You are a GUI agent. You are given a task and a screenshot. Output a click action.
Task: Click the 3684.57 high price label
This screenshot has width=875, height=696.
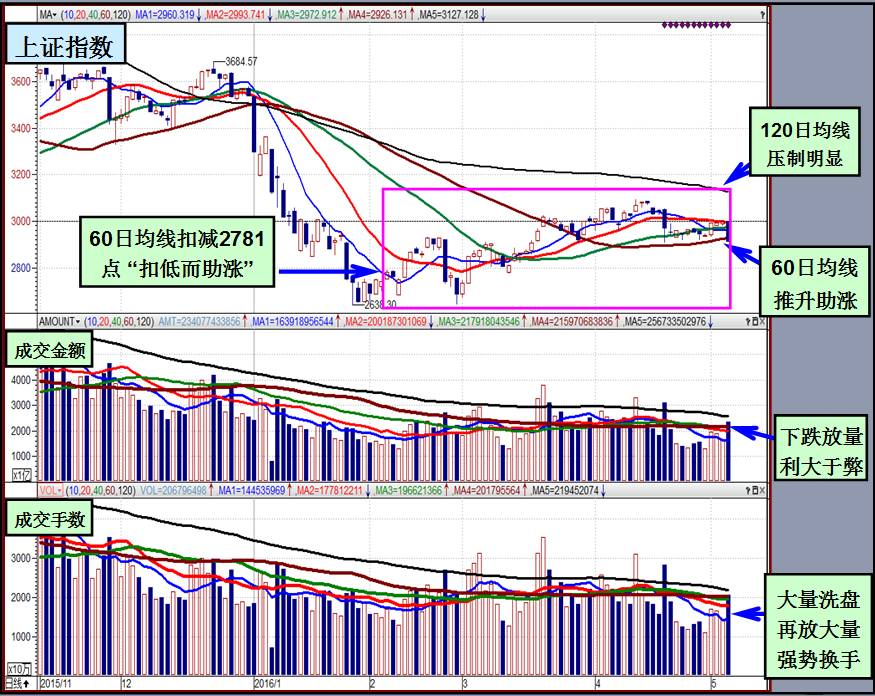[241, 61]
